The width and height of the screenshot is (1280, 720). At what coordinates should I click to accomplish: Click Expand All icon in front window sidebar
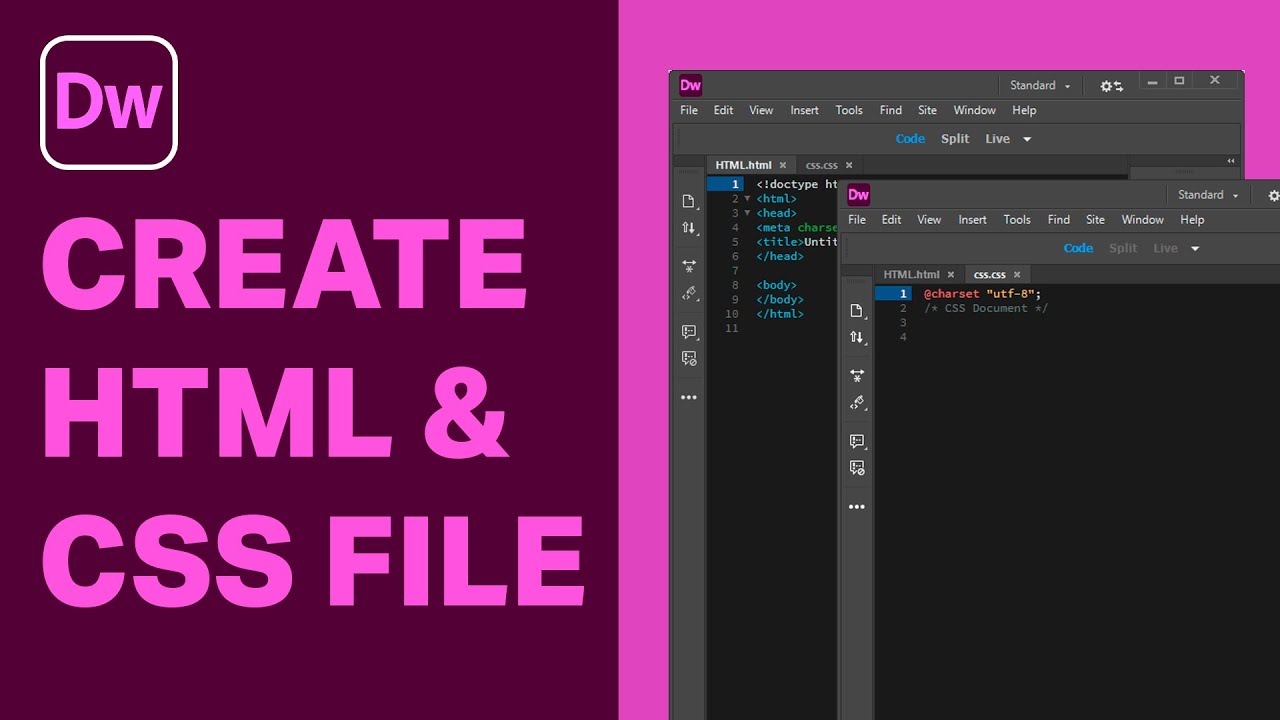click(x=856, y=375)
